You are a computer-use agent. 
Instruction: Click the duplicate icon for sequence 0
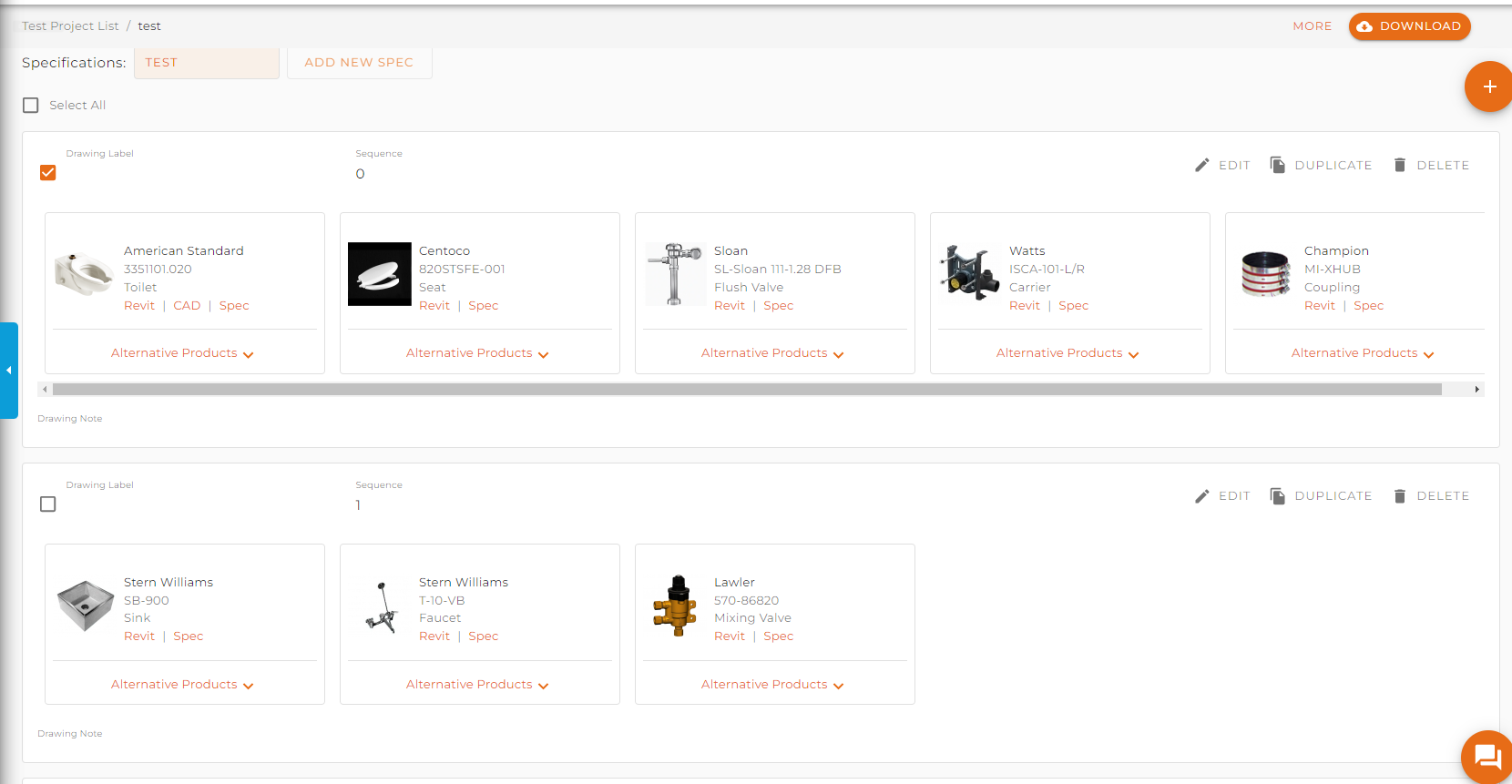pos(1278,165)
